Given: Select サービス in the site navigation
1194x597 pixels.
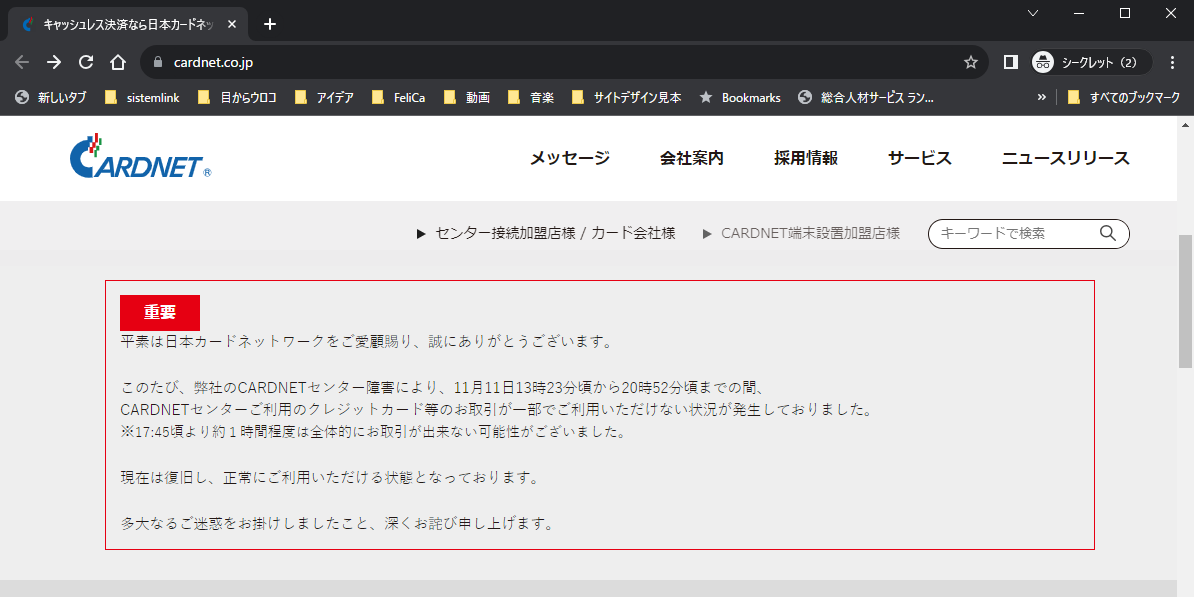Looking at the screenshot, I should [x=918, y=158].
